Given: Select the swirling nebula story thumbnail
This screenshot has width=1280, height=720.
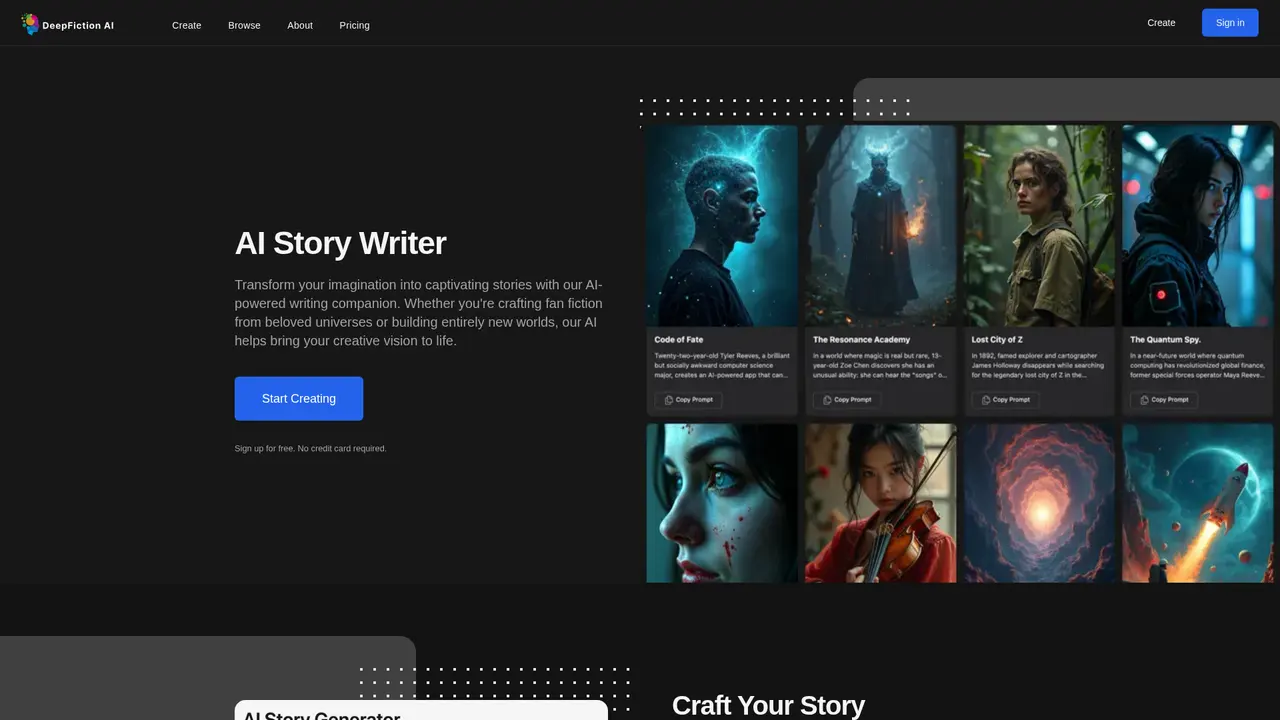Looking at the screenshot, I should pyautogui.click(x=1039, y=503).
